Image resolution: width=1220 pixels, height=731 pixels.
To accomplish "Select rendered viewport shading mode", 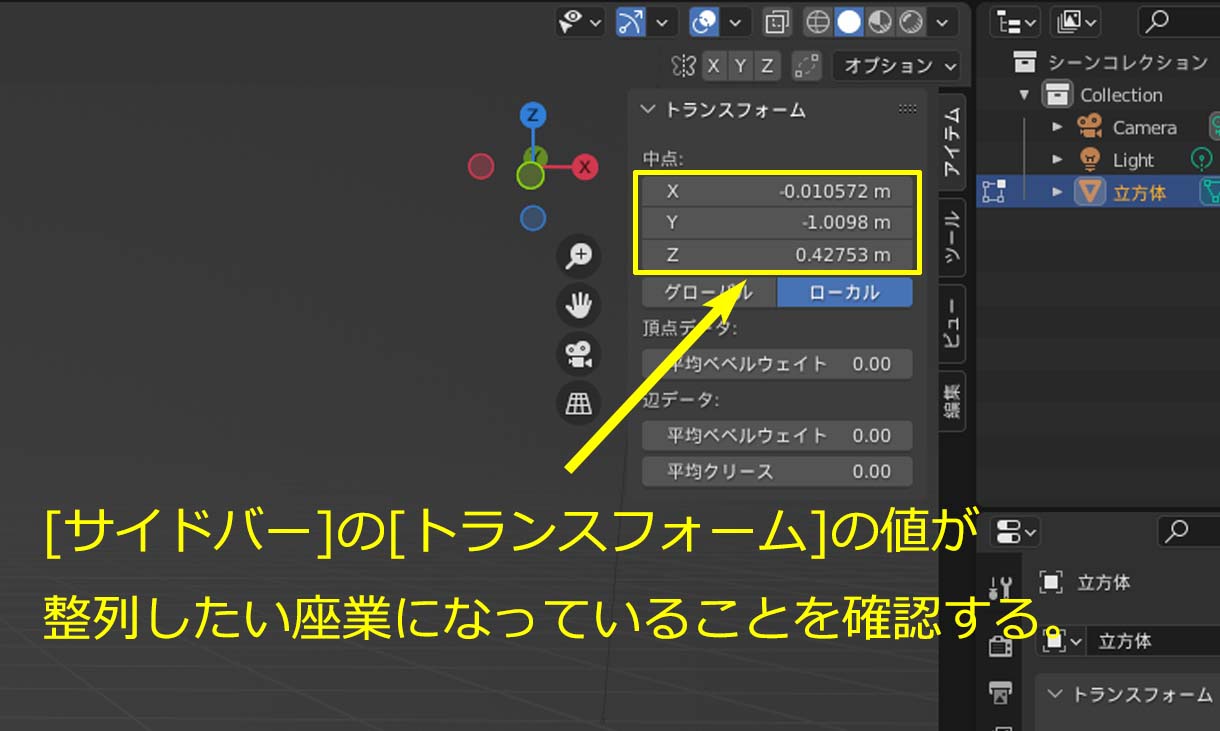I will [911, 21].
